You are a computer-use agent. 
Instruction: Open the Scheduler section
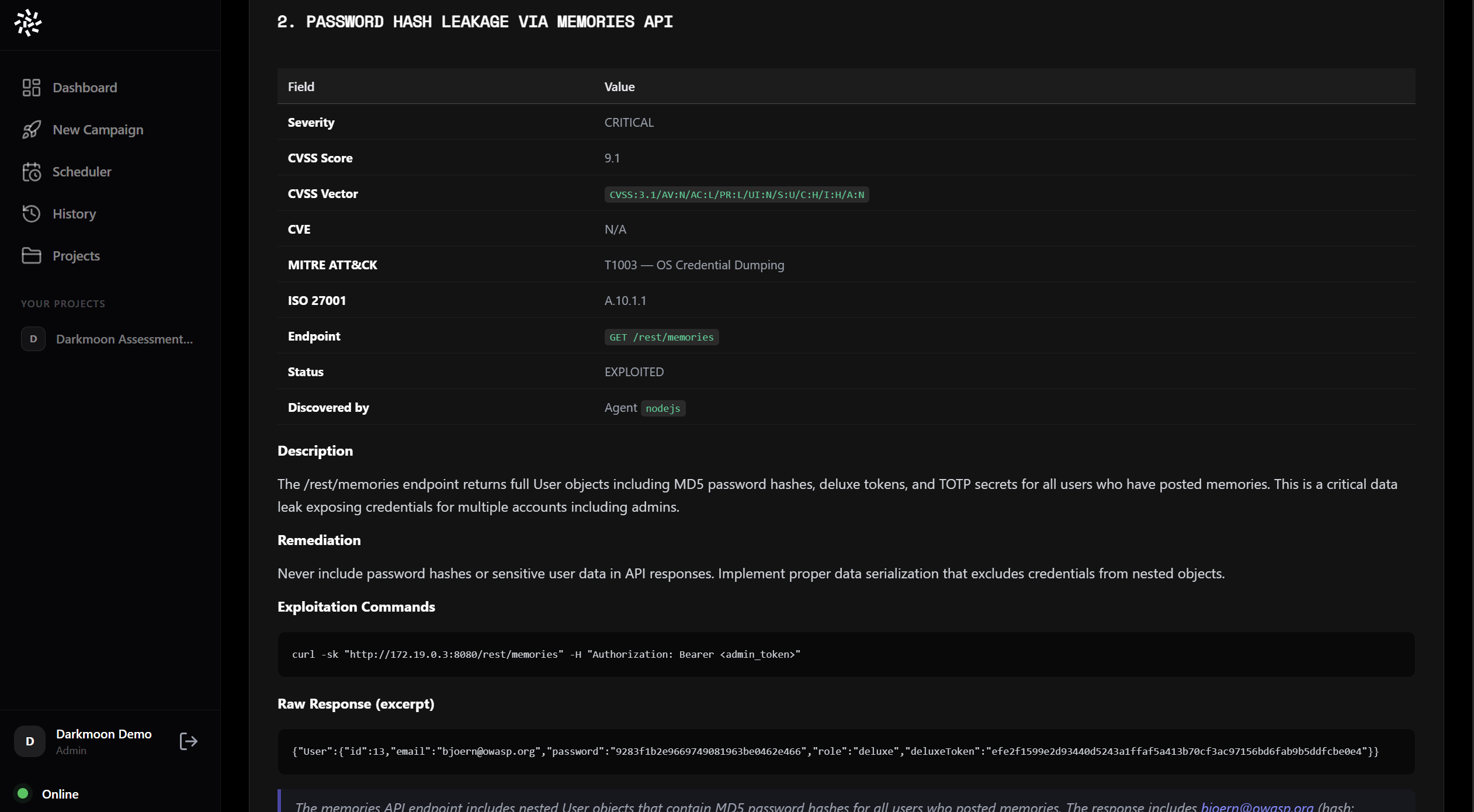coord(82,172)
